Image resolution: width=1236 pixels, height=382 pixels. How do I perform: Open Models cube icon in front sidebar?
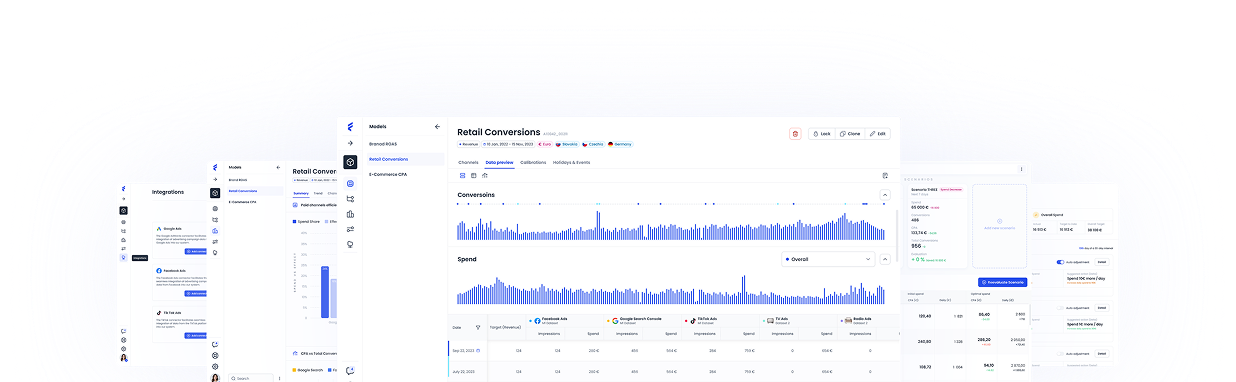click(350, 162)
